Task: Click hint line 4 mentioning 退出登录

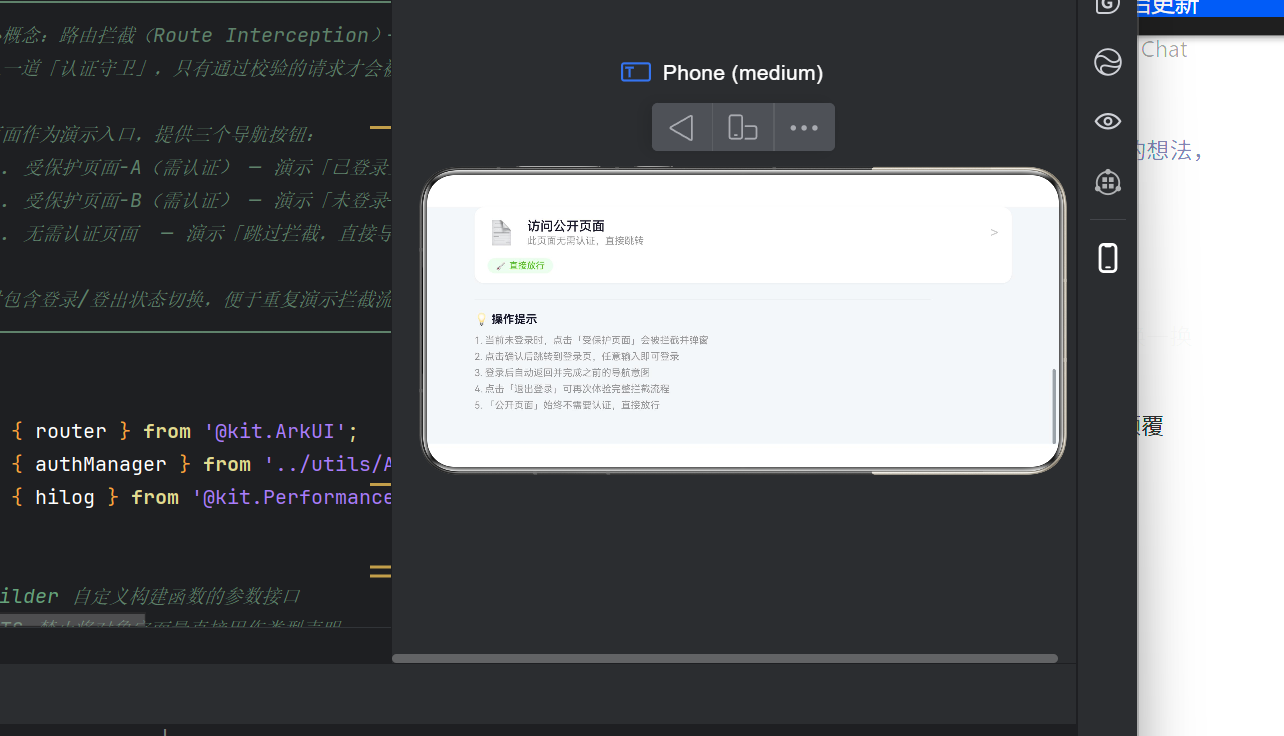Action: pyautogui.click(x=572, y=389)
